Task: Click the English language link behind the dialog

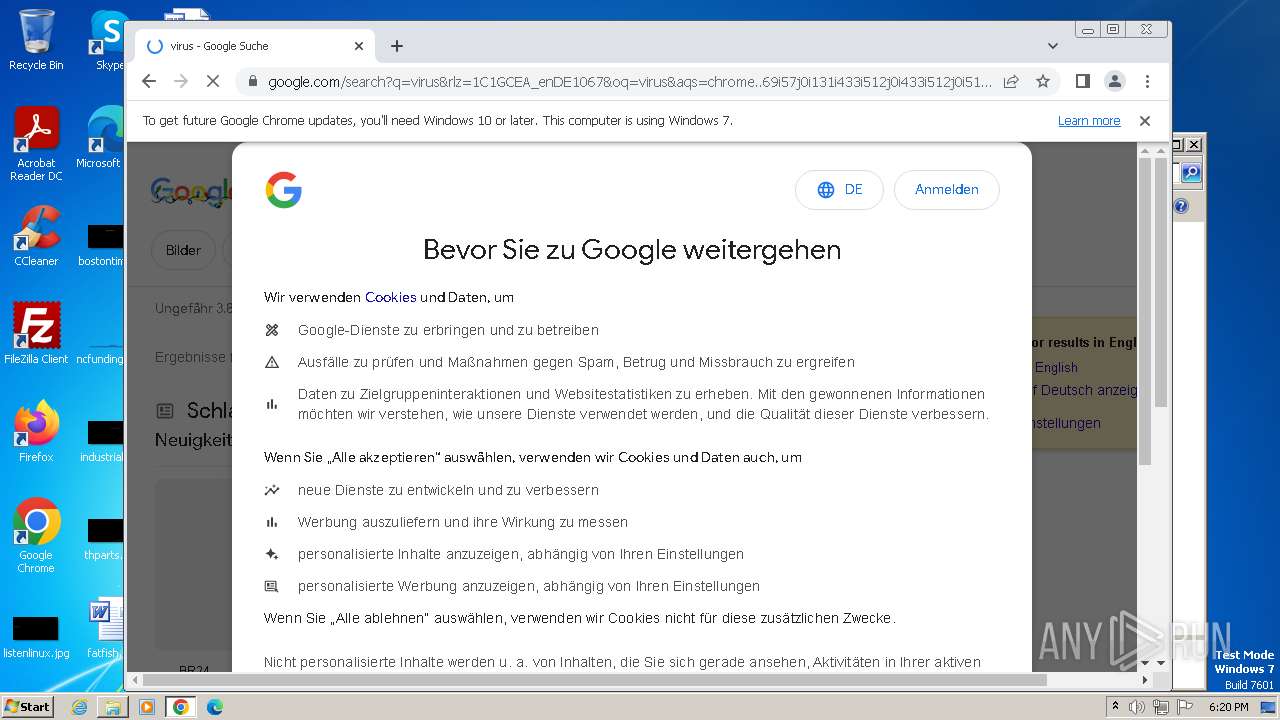Action: 1056,367
